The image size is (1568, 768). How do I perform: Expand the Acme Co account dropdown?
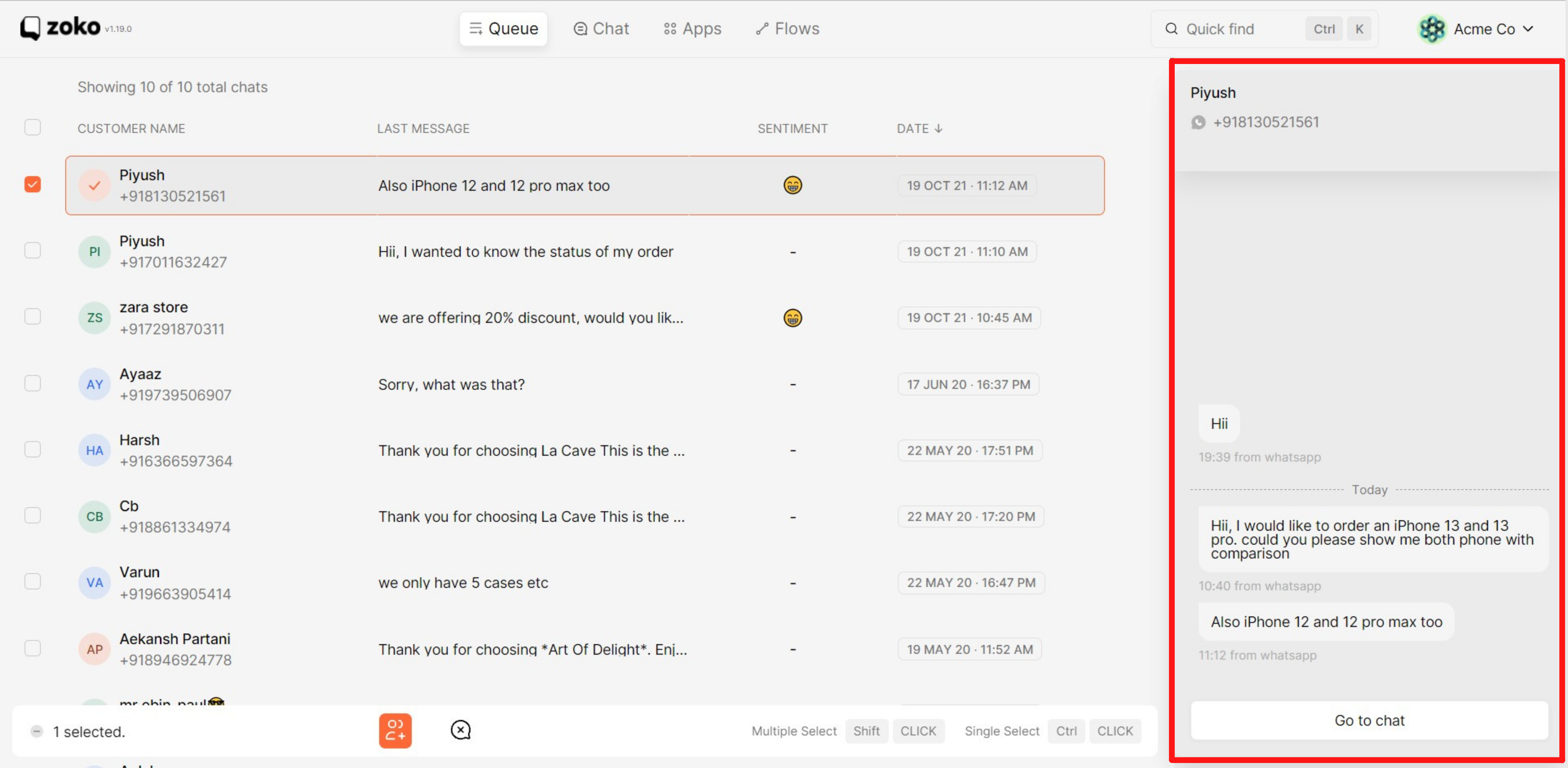pyautogui.click(x=1528, y=29)
